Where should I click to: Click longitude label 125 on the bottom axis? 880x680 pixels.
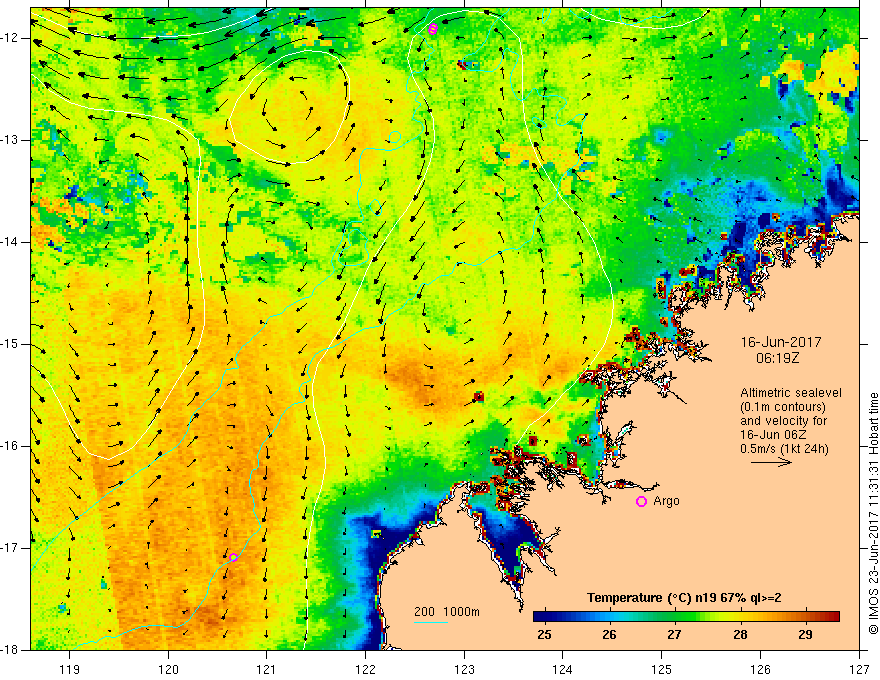click(x=662, y=670)
